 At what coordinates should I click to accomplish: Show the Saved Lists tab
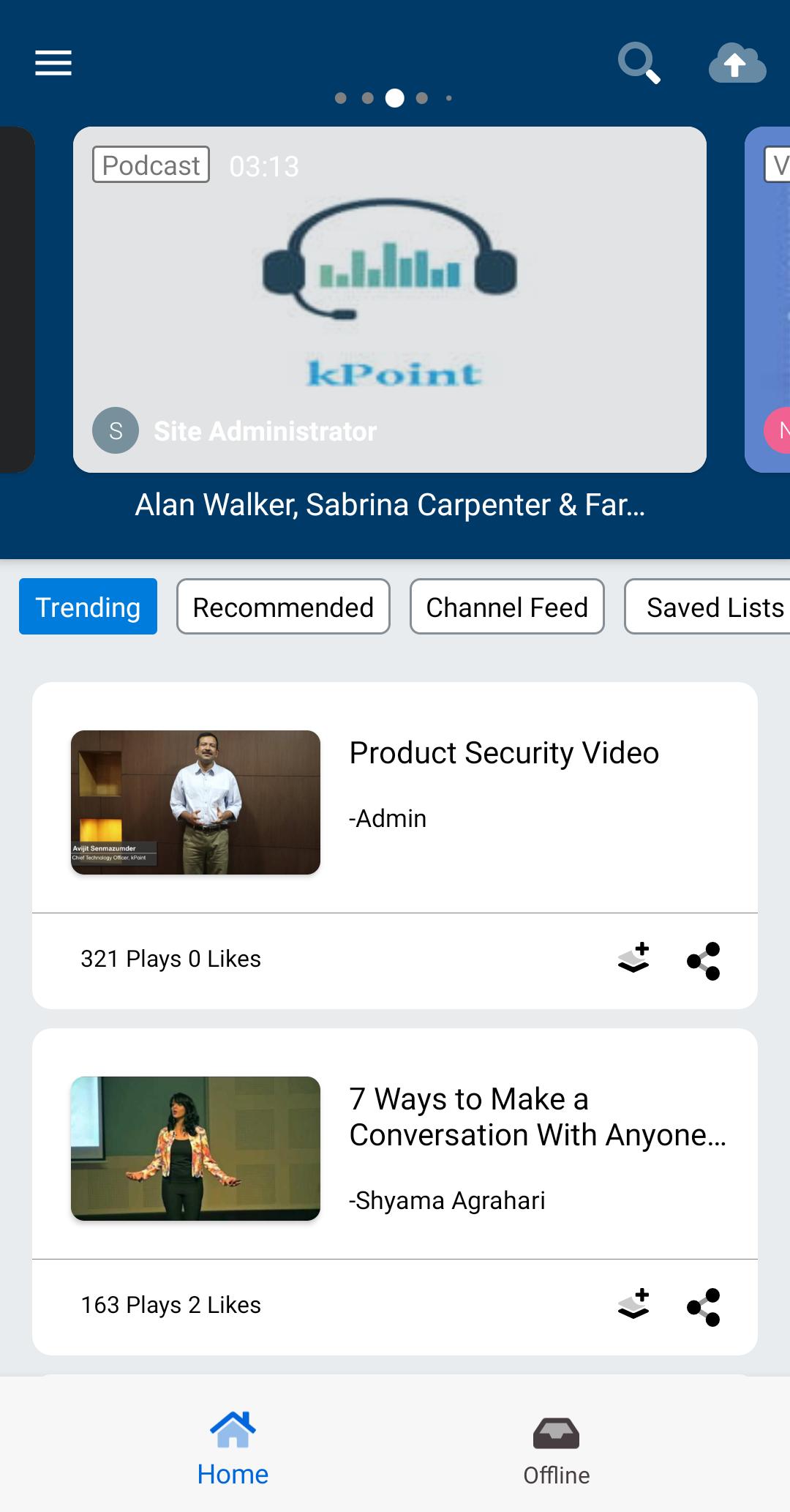(x=707, y=607)
